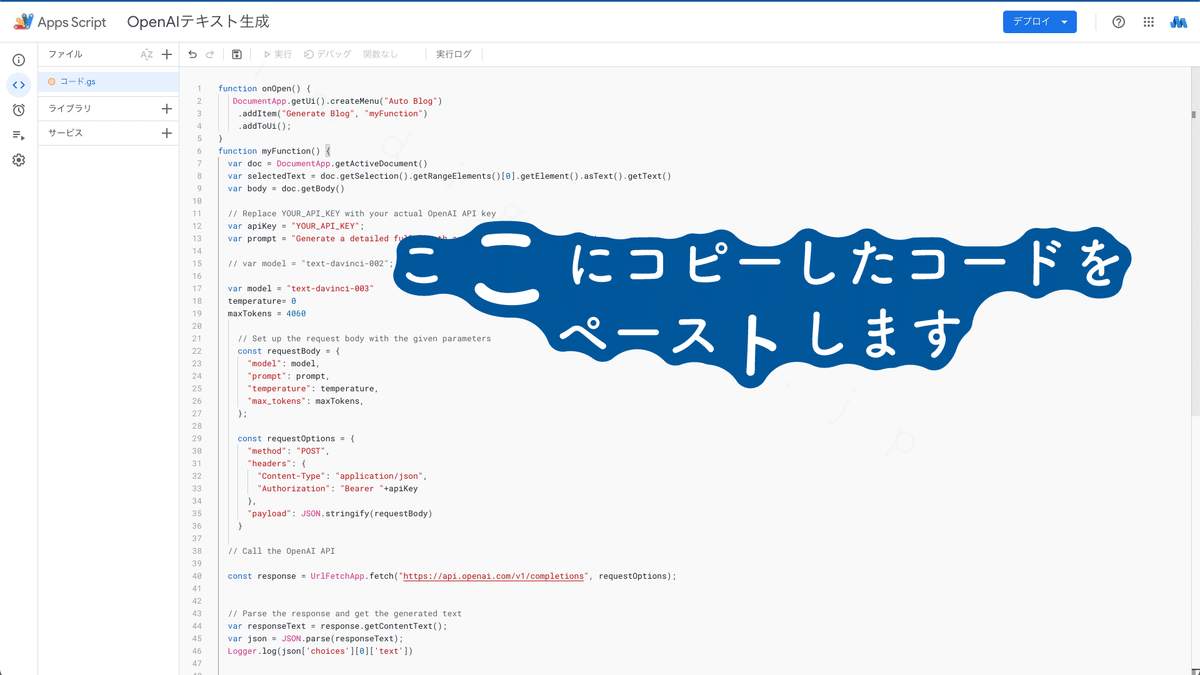Viewport: 1200px width, 675px height.
Task: Open the project Overview sidebar icon
Action: [18, 60]
